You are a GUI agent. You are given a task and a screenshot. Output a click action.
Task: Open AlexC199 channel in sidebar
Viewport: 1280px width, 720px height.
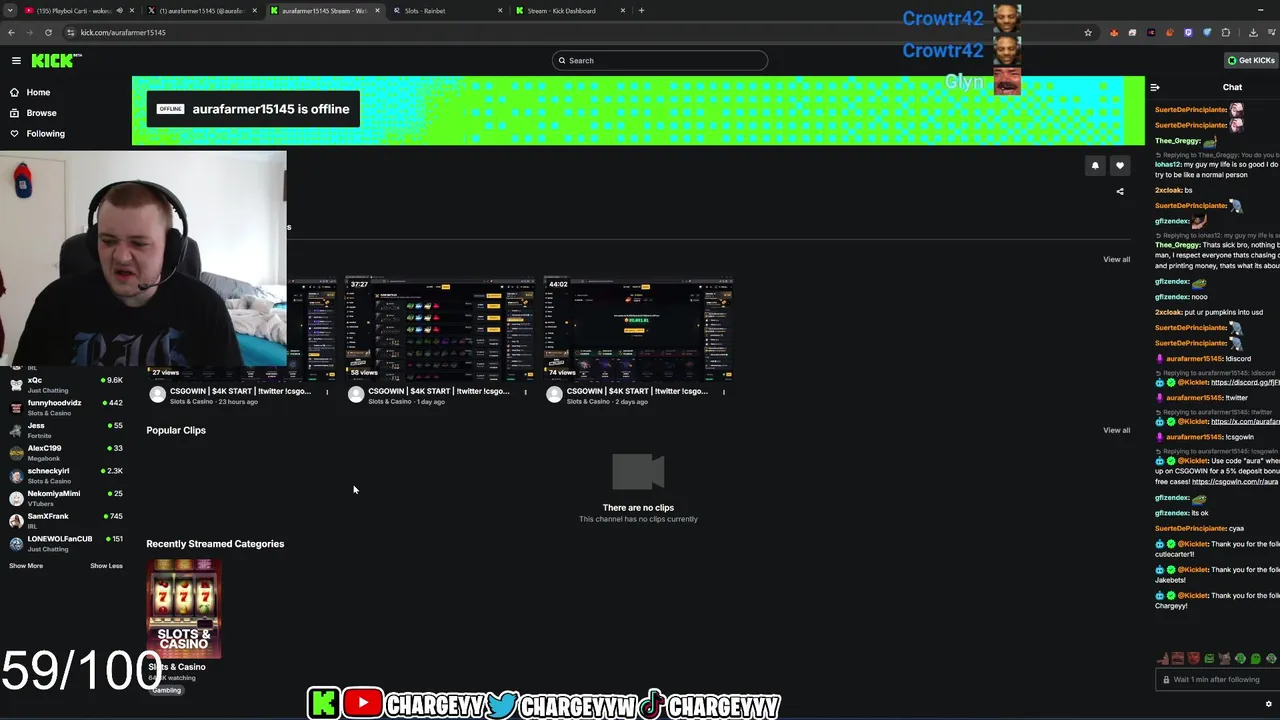point(66,453)
